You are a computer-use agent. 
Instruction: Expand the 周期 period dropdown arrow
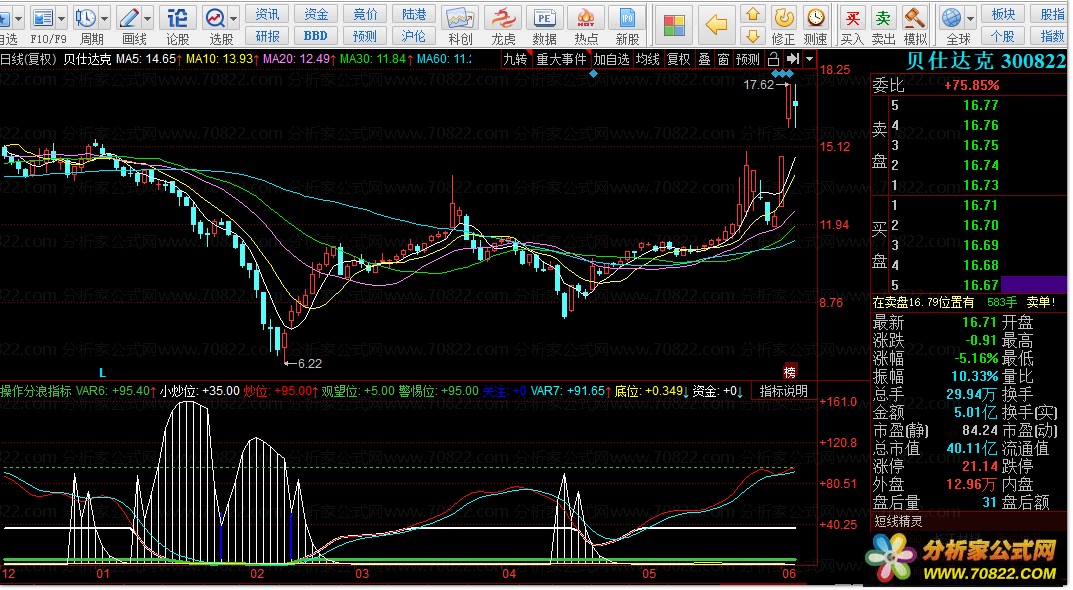tap(105, 18)
